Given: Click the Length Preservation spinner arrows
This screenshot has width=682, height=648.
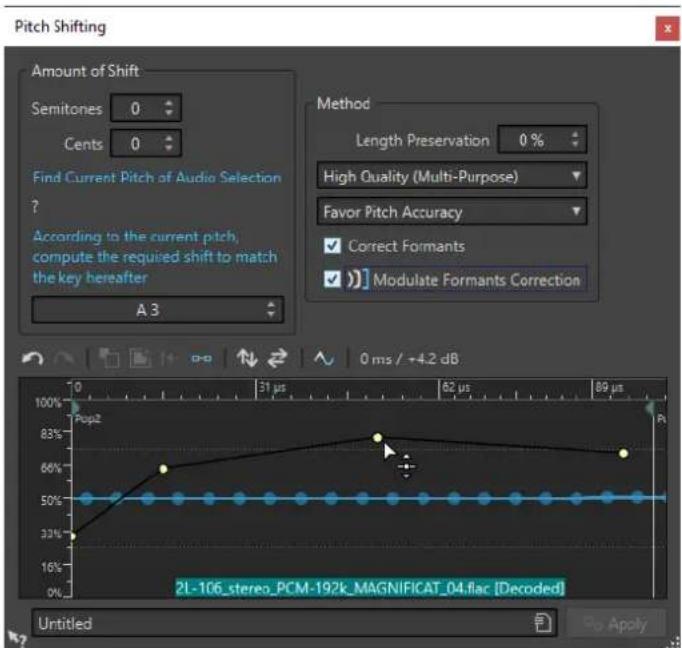Looking at the screenshot, I should point(575,140).
